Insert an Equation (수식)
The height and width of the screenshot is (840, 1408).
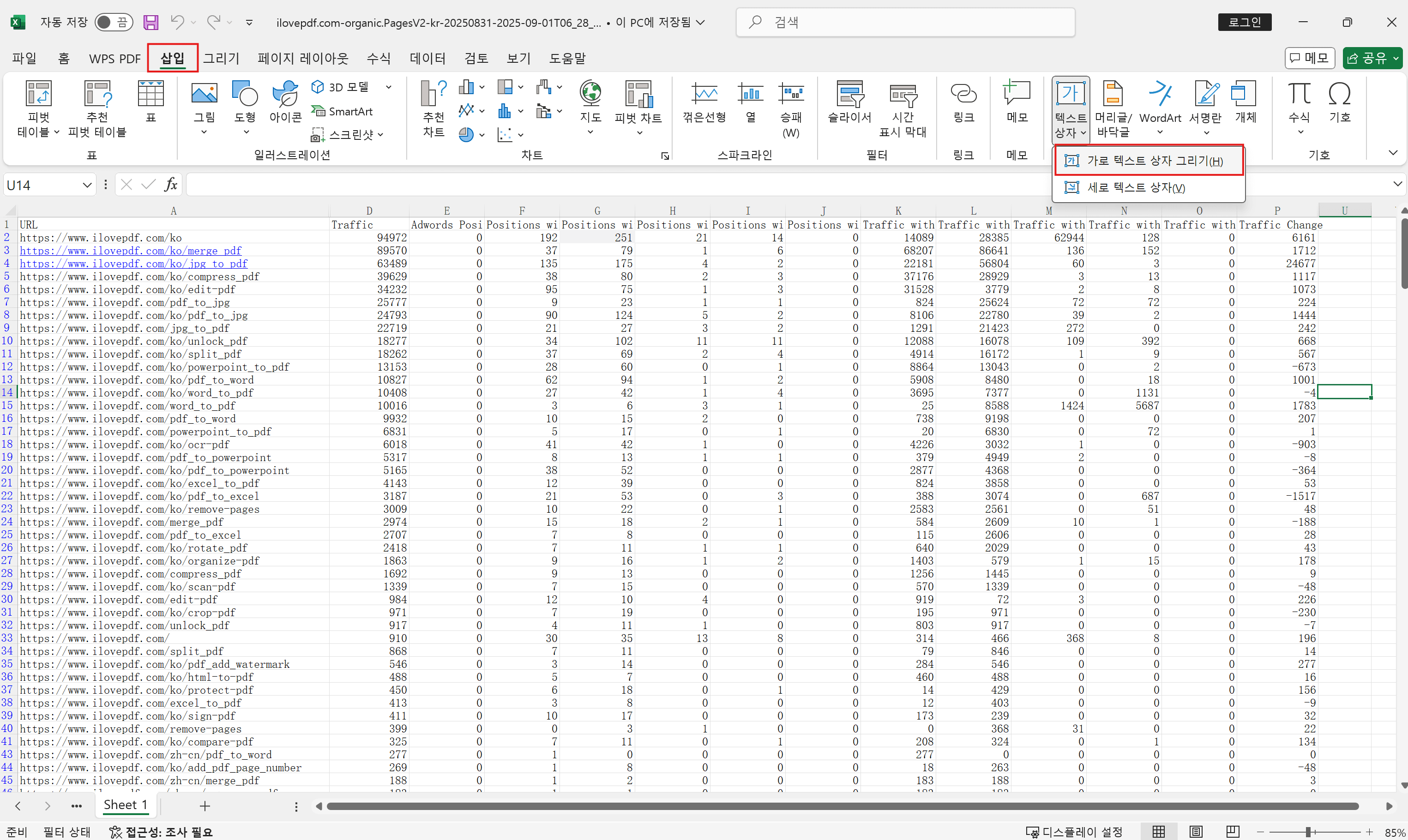click(1300, 108)
